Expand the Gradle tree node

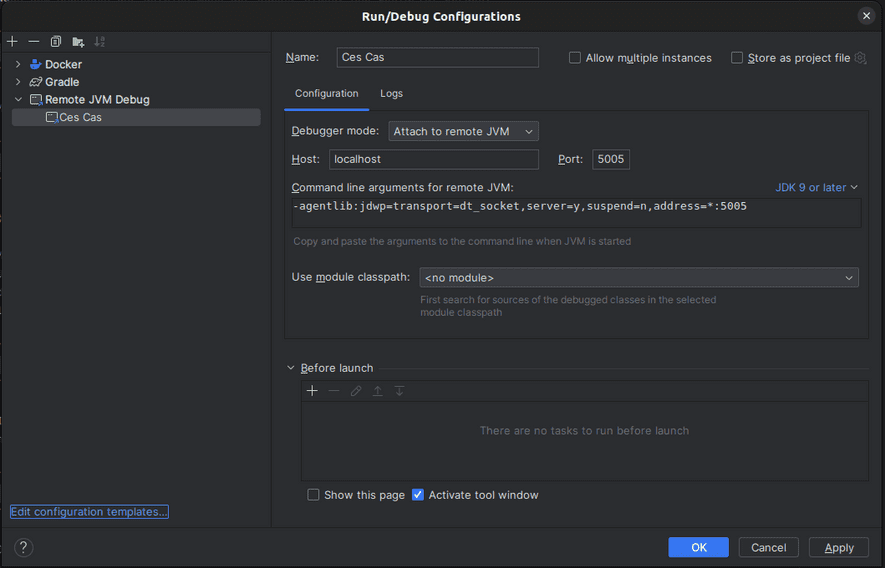[18, 82]
